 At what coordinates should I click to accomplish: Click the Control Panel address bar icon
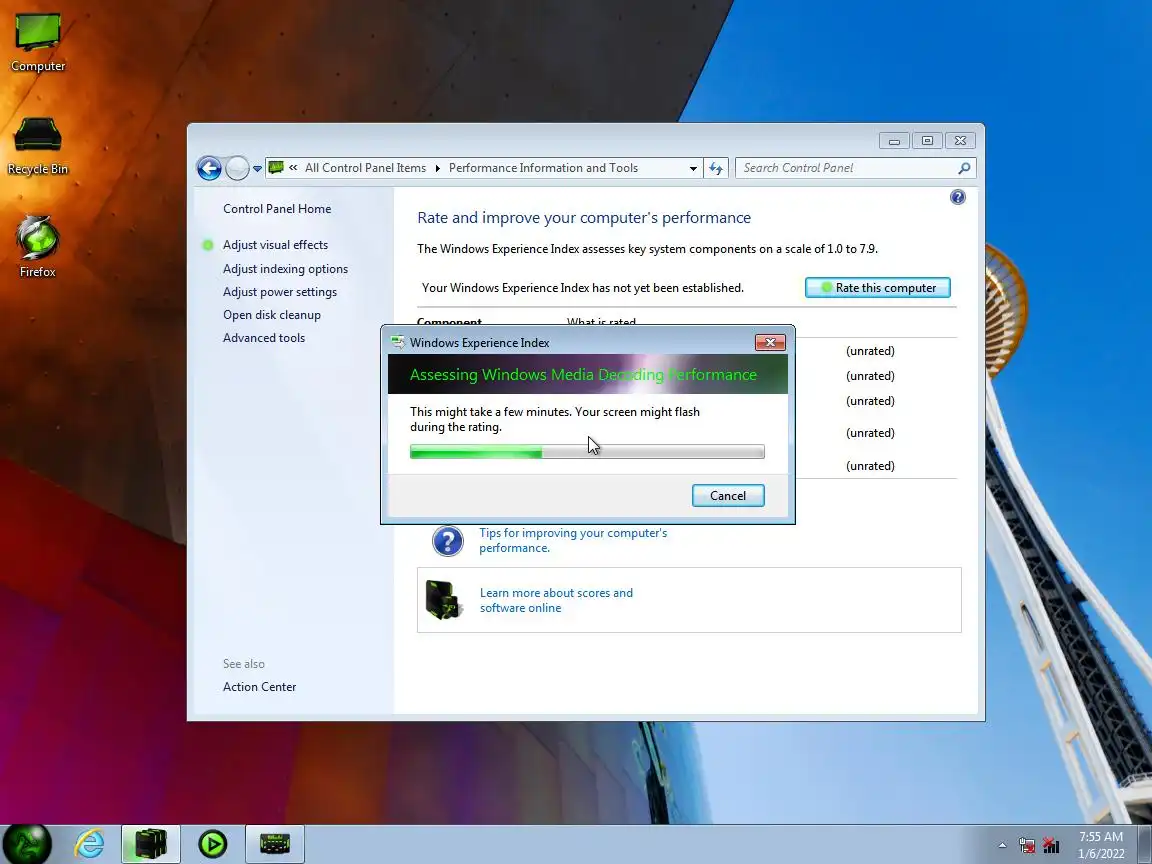point(276,168)
